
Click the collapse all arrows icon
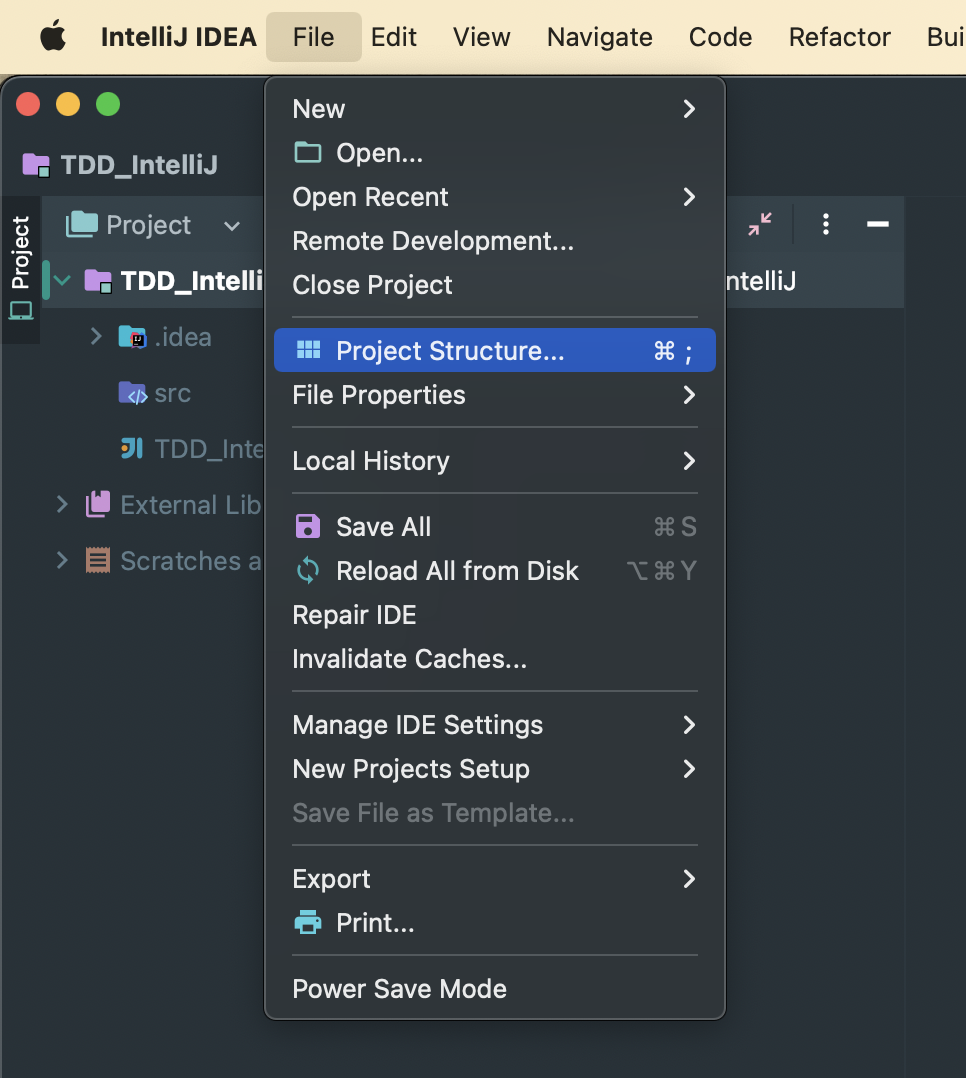point(760,225)
